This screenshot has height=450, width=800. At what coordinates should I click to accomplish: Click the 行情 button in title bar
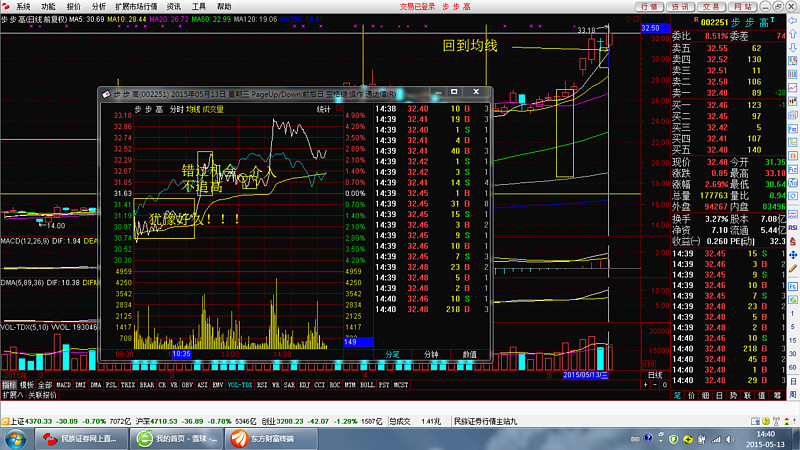click(x=646, y=6)
